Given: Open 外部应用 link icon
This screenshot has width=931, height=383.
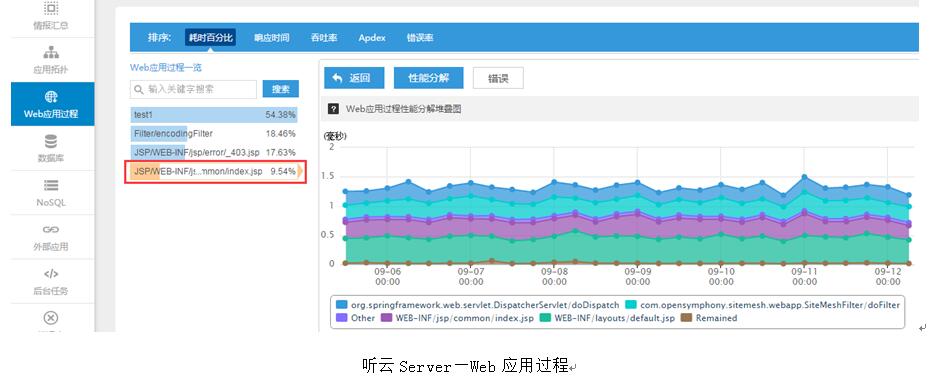Looking at the screenshot, I should (51, 229).
